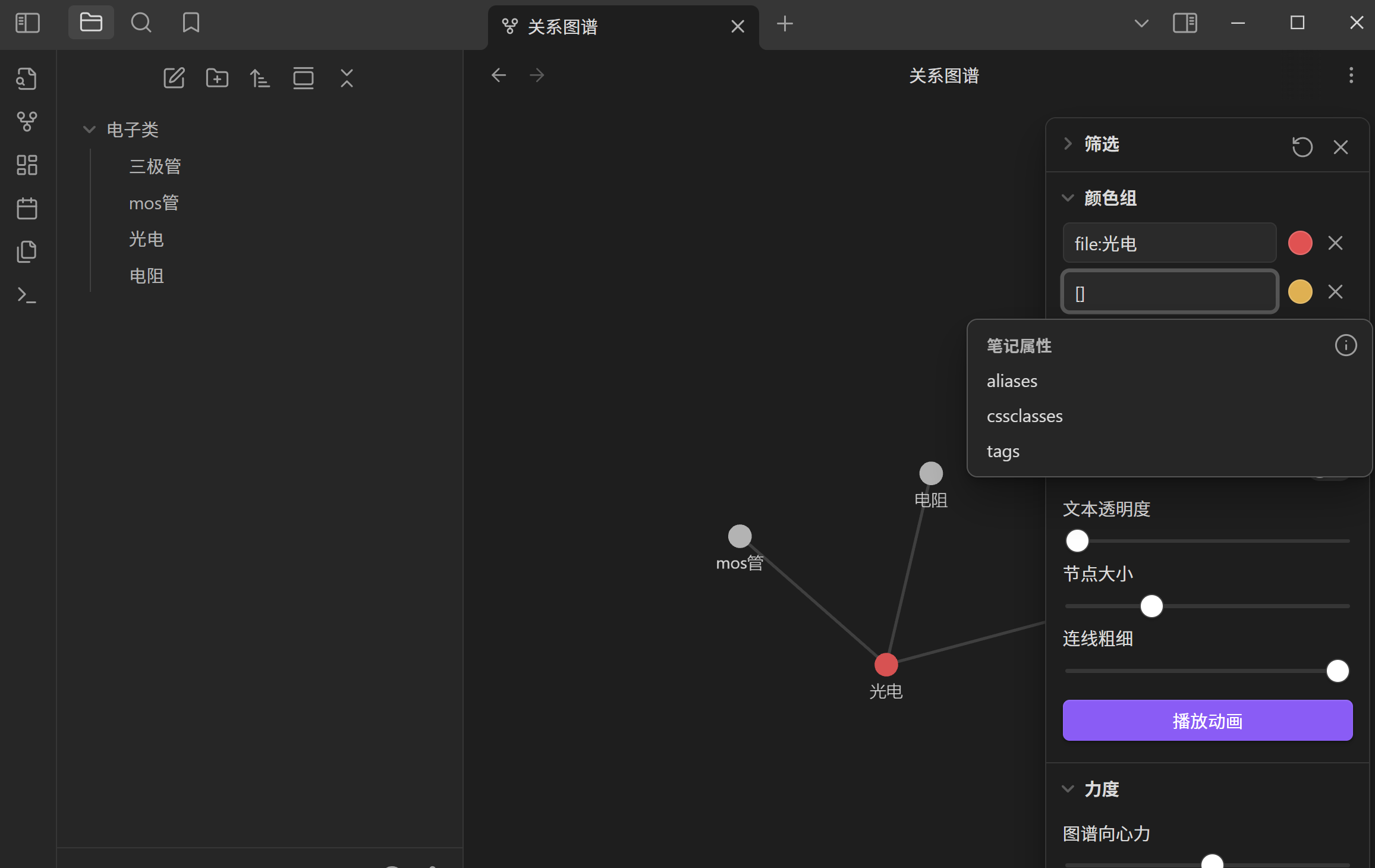Choose aliases from the property suggestions
Image resolution: width=1375 pixels, height=868 pixels.
click(x=1012, y=381)
